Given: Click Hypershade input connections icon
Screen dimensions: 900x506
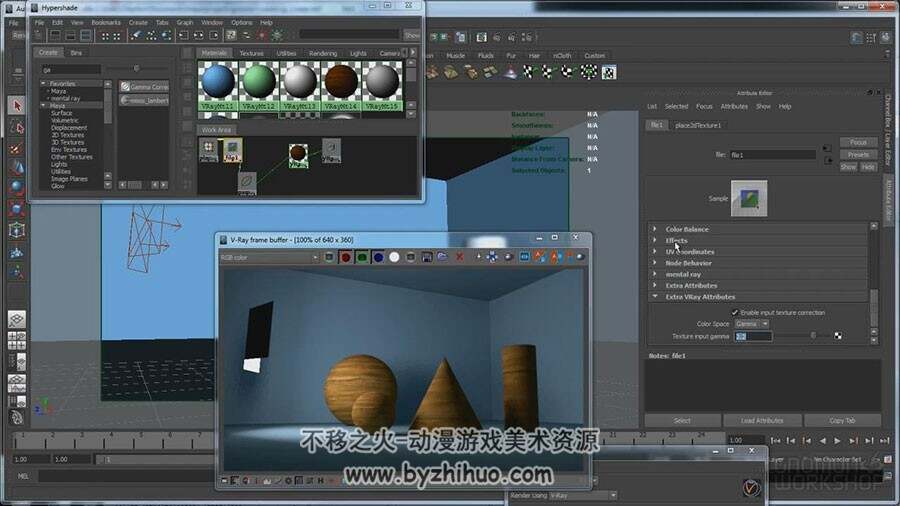Looking at the screenshot, I should [x=184, y=36].
